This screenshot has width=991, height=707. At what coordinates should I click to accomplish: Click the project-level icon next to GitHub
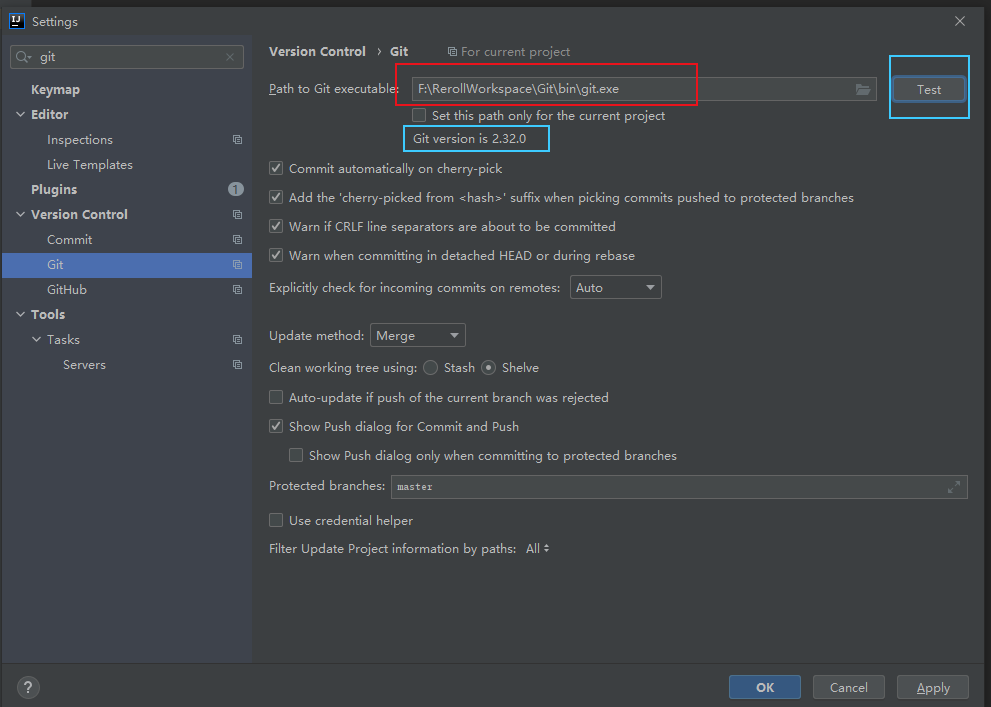(238, 289)
